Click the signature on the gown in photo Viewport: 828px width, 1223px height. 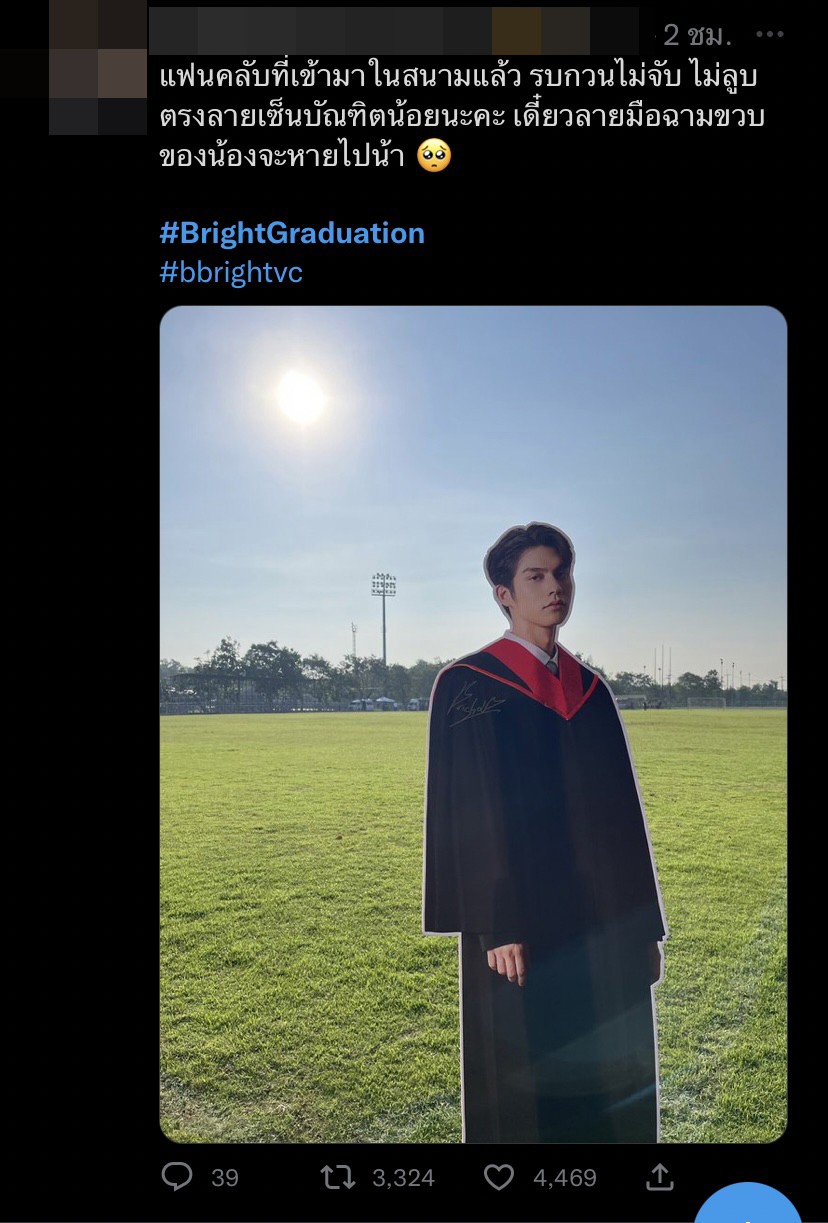(x=475, y=705)
